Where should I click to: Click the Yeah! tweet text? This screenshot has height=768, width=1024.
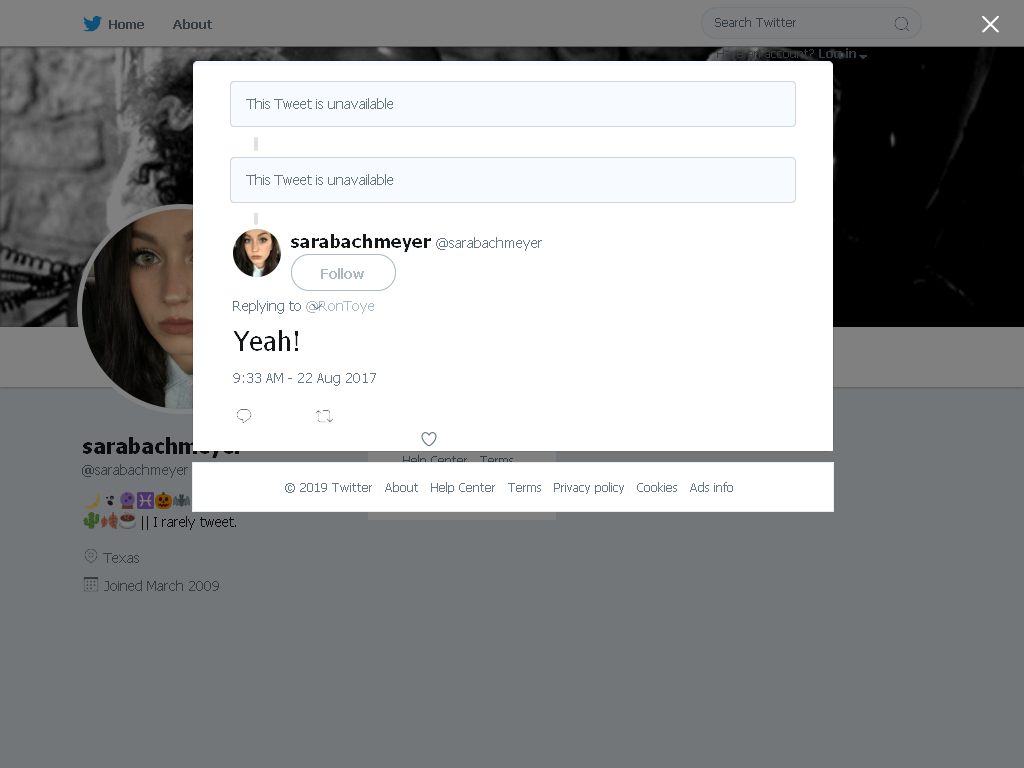coord(266,342)
